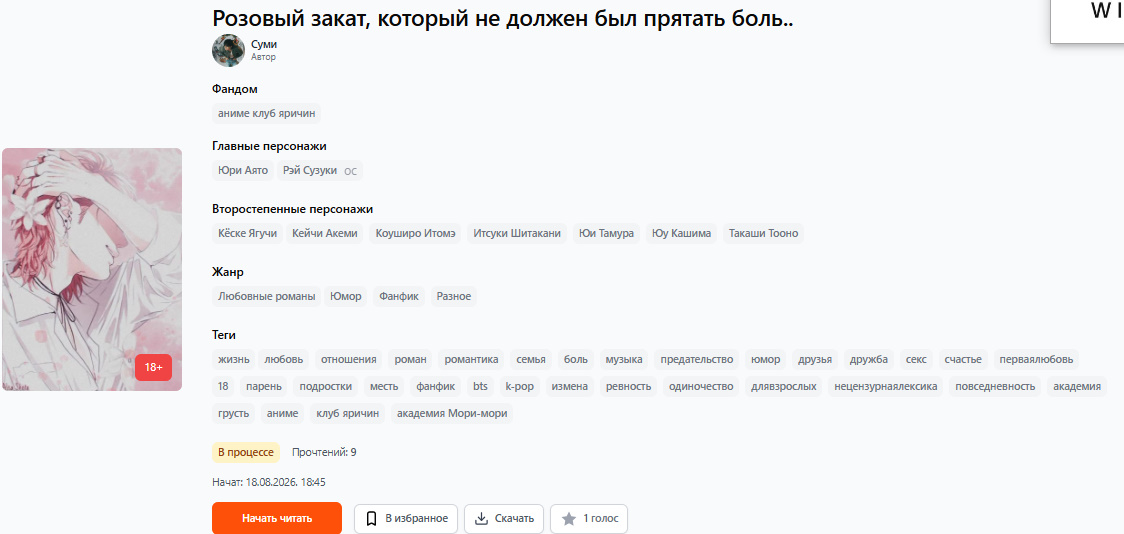Click the музыка tag
Viewport: 1124px width, 534px height.
pos(624,359)
